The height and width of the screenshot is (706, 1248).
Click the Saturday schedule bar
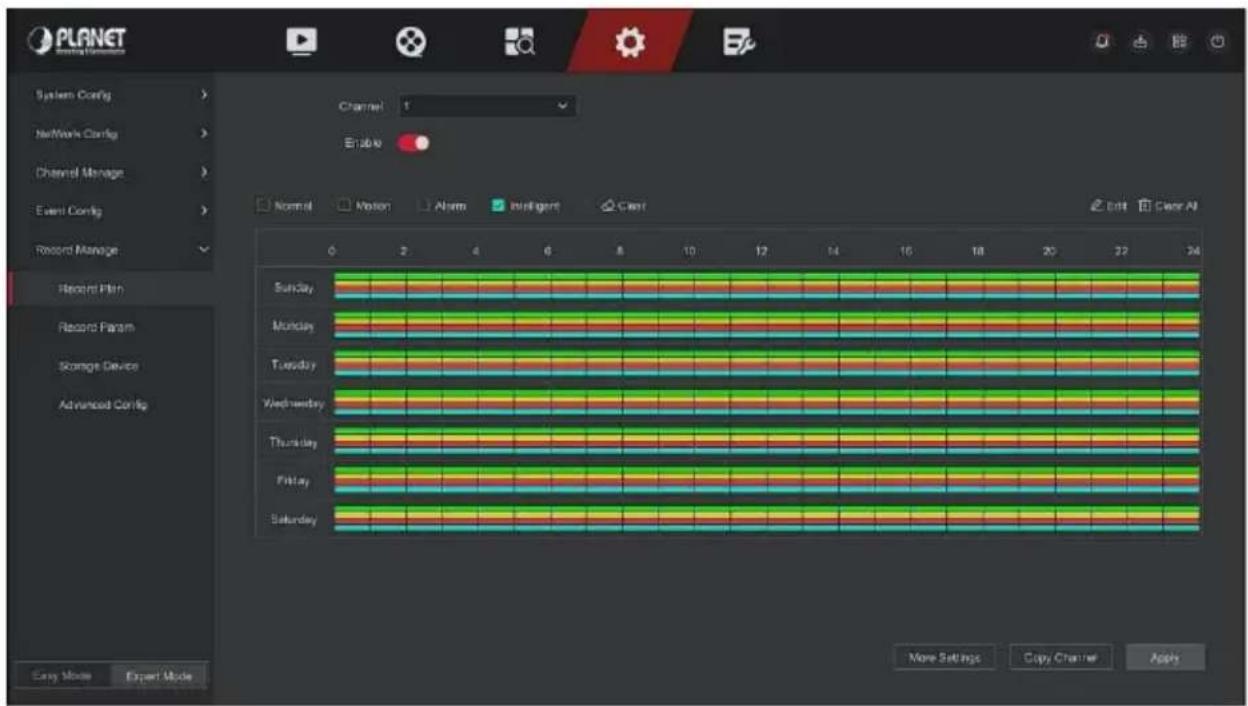click(x=766, y=518)
